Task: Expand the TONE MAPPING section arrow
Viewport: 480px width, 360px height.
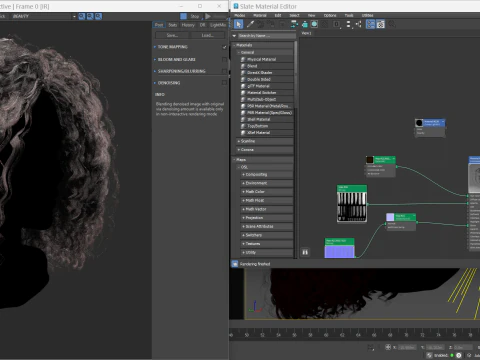Action: (155, 47)
